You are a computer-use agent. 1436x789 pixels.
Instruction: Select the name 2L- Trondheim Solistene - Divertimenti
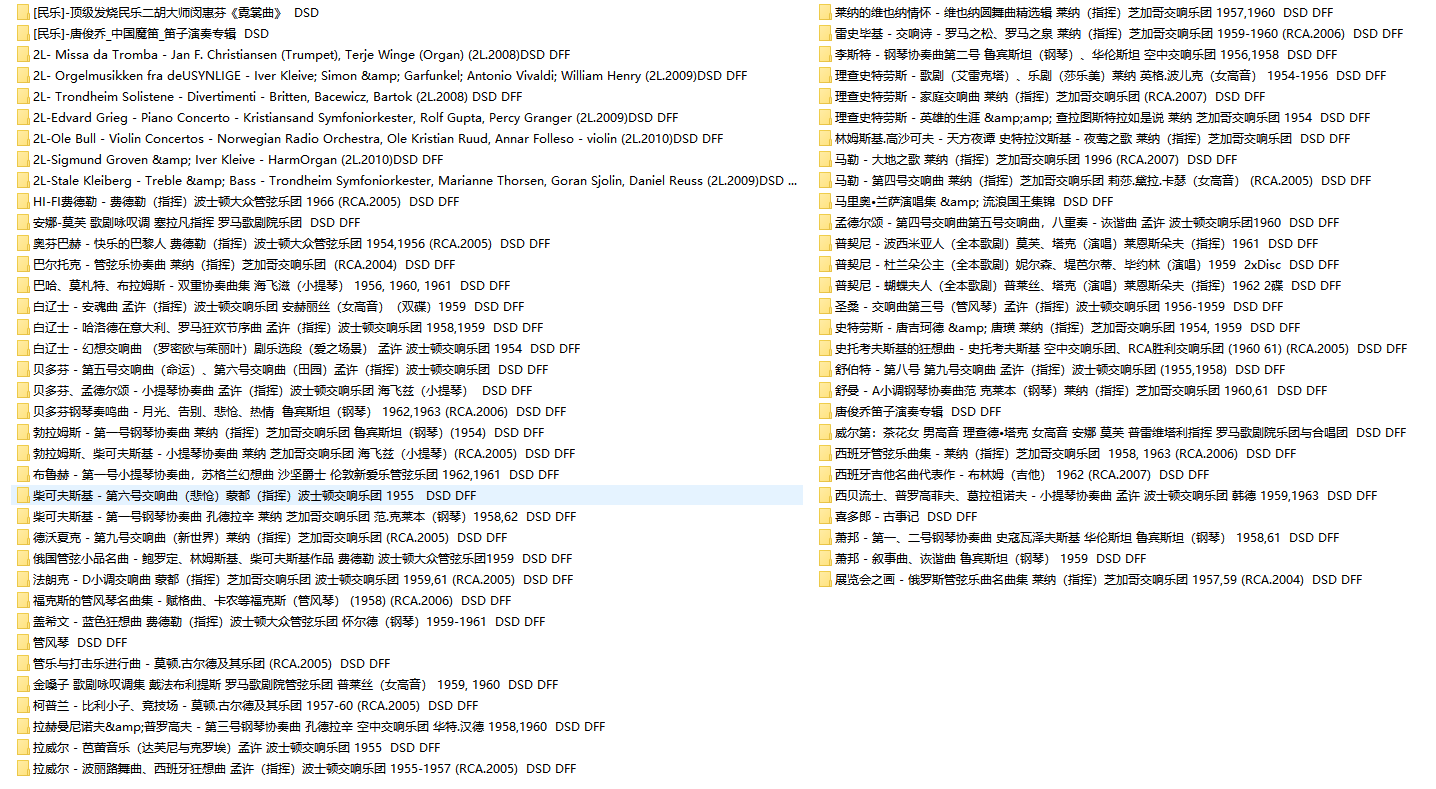pyautogui.click(x=277, y=96)
